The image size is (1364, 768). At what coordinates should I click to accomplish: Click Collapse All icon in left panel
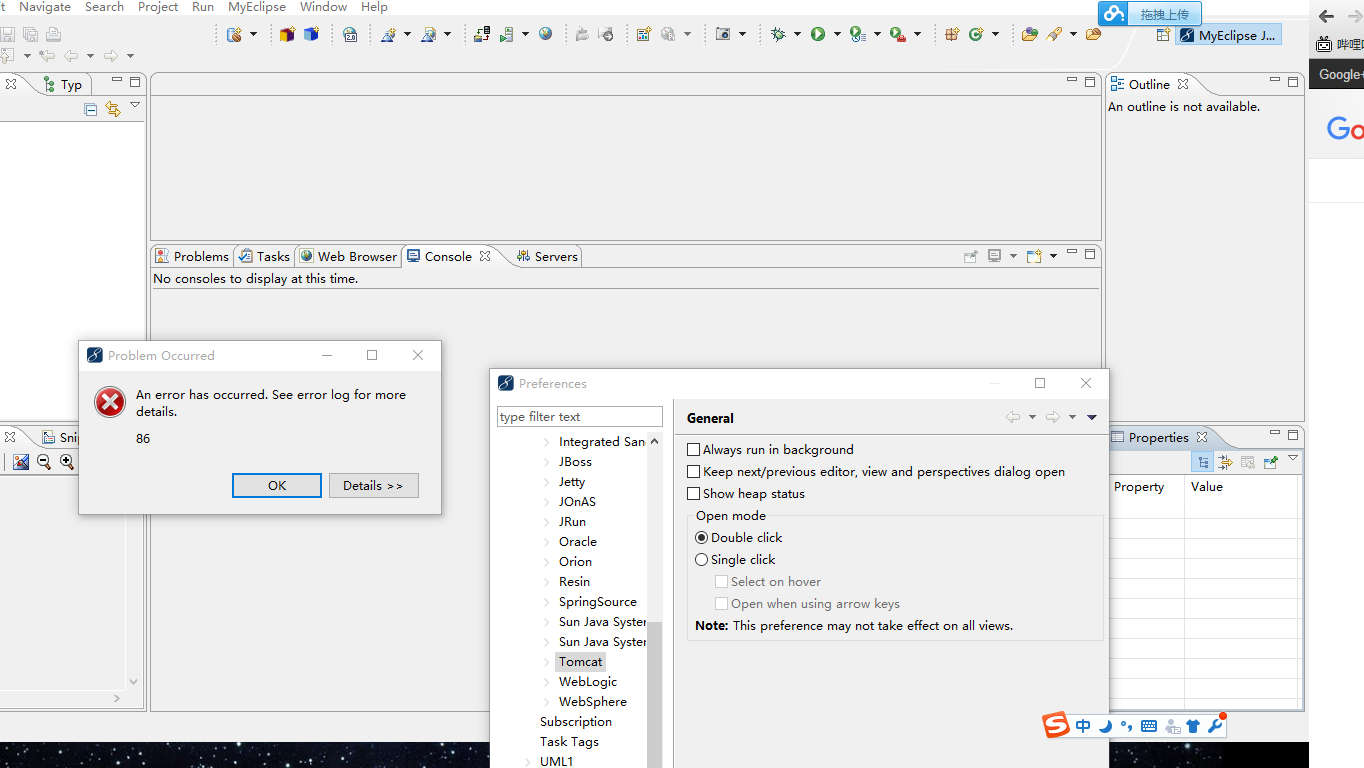[x=91, y=109]
